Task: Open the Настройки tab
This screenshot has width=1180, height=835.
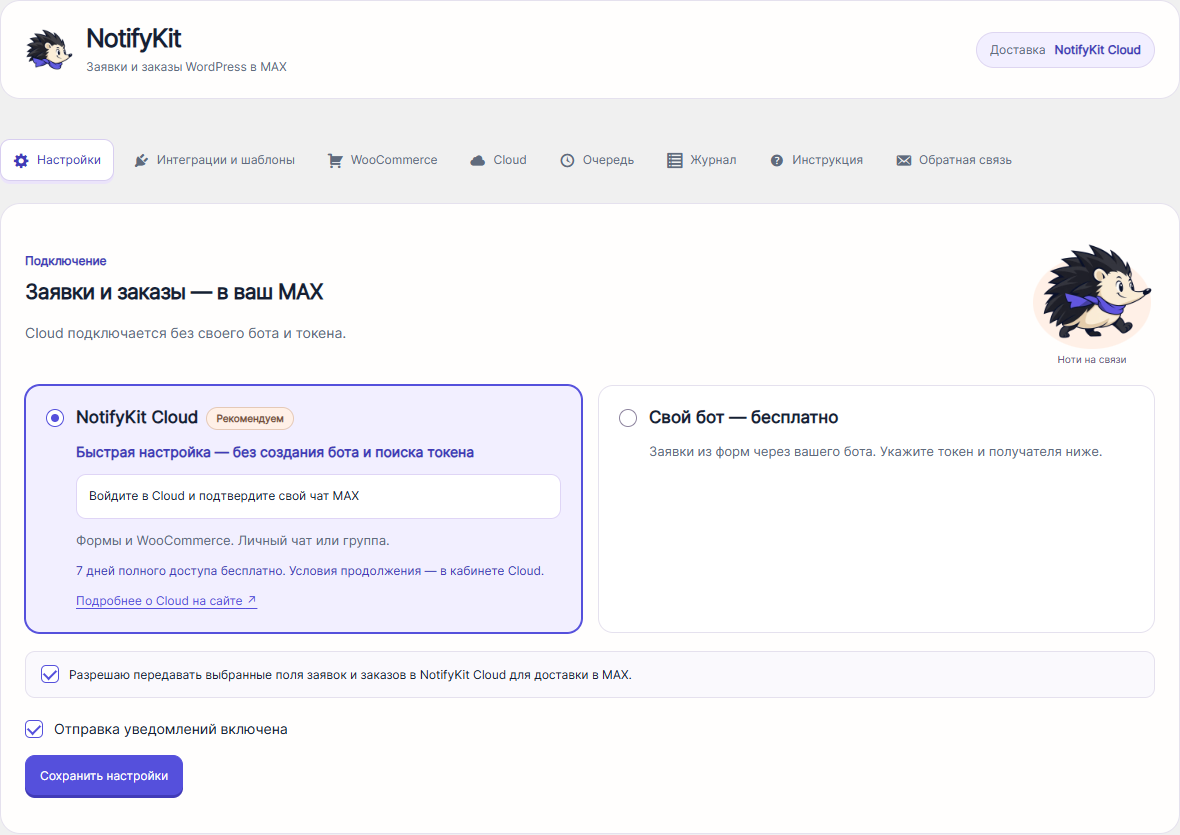Action: pyautogui.click(x=57, y=160)
